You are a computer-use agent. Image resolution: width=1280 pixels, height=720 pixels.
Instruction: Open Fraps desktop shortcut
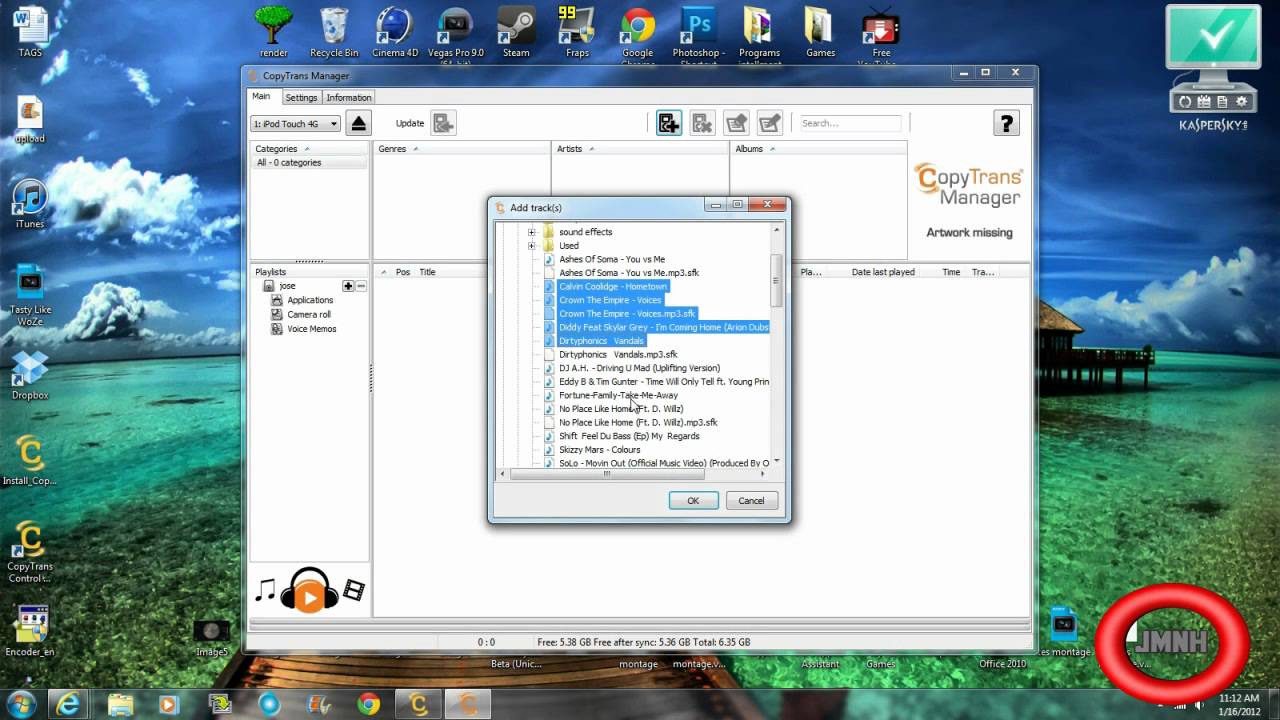coord(577,32)
